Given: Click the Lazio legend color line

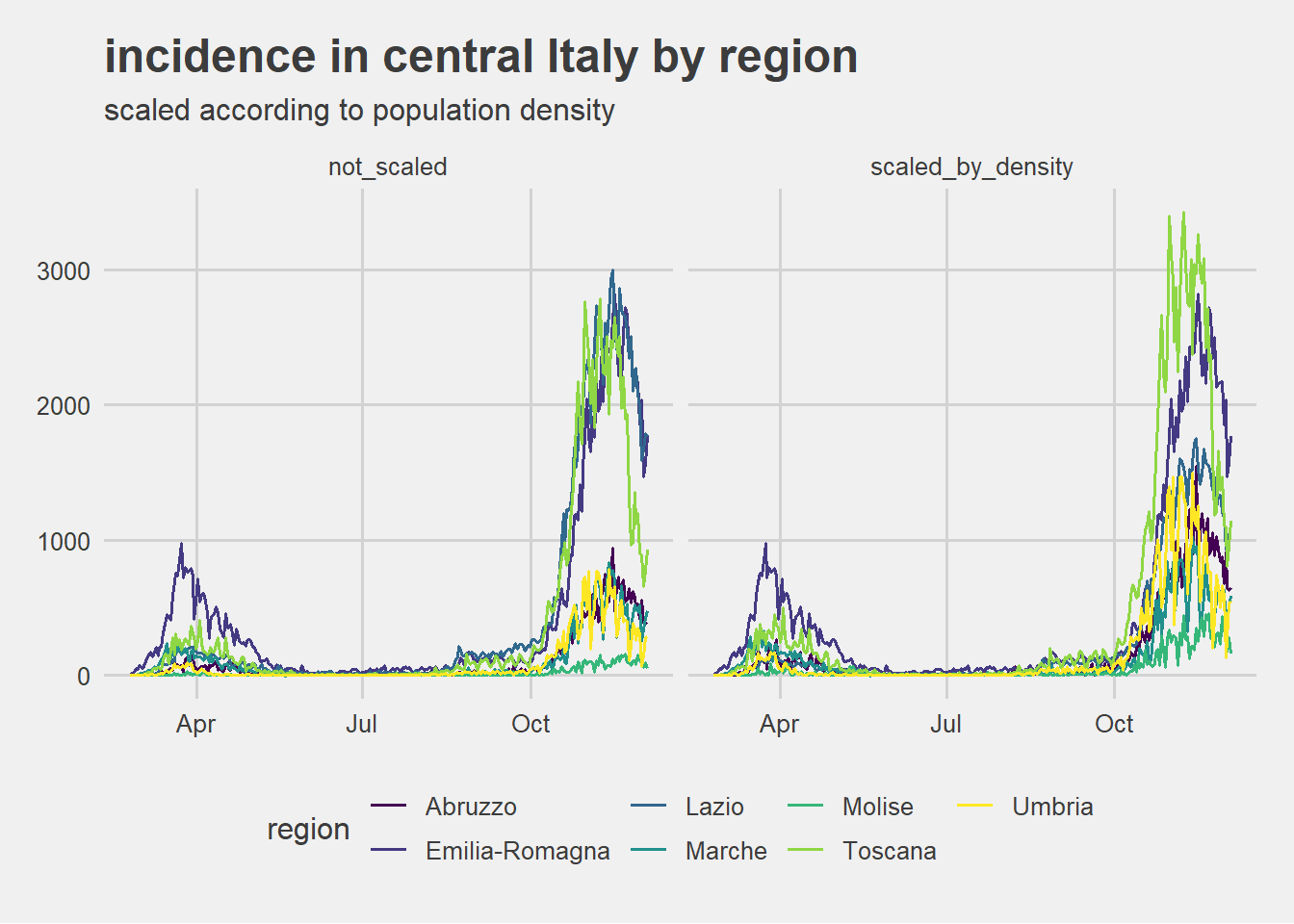Looking at the screenshot, I should (x=648, y=807).
